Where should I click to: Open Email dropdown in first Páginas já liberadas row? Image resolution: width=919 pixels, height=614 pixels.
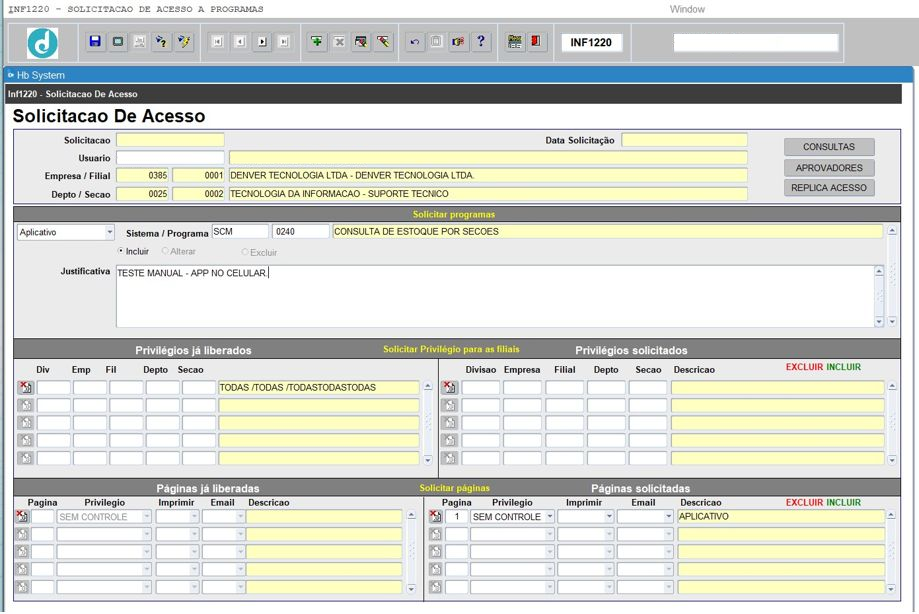pyautogui.click(x=240, y=516)
